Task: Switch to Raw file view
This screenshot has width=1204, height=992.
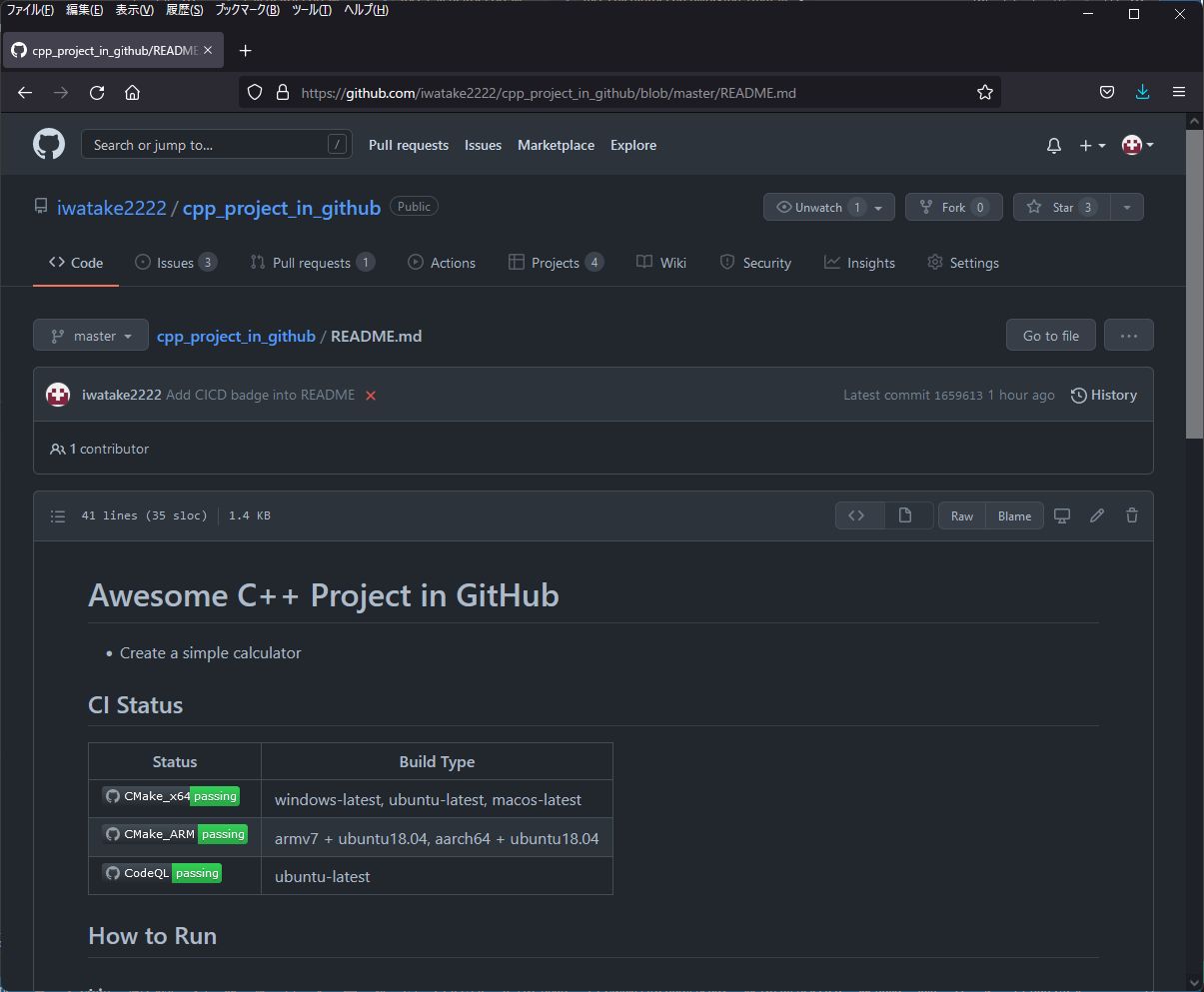Action: pos(961,515)
